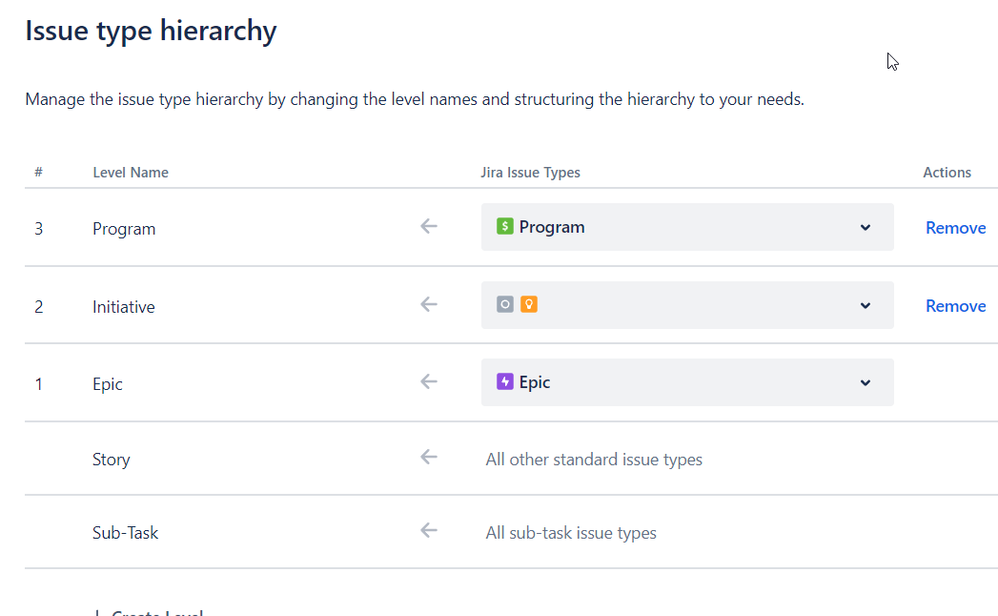This screenshot has height=616, width=998.
Task: Click the Story level name
Action: [x=111, y=460]
